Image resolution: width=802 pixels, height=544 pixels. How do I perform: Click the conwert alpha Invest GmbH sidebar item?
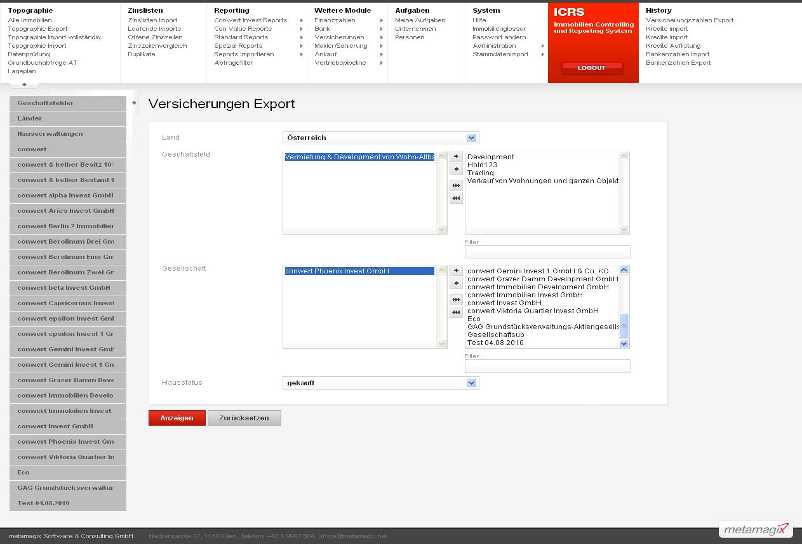pyautogui.click(x=68, y=195)
